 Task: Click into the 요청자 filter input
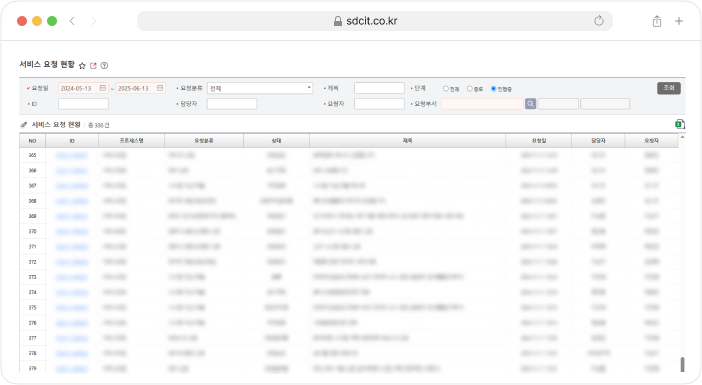pyautogui.click(x=379, y=104)
